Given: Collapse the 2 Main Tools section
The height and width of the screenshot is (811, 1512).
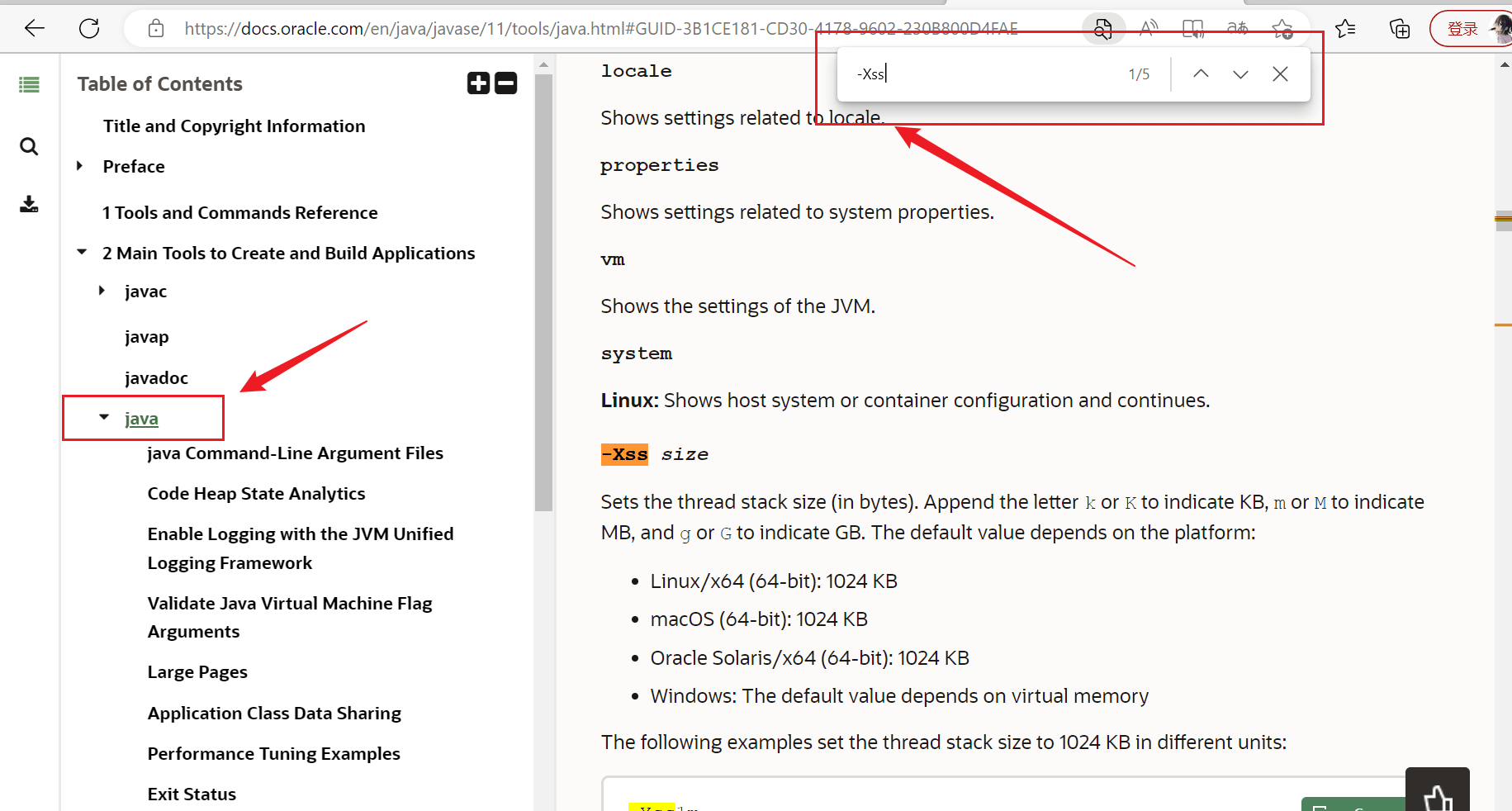Looking at the screenshot, I should (82, 253).
